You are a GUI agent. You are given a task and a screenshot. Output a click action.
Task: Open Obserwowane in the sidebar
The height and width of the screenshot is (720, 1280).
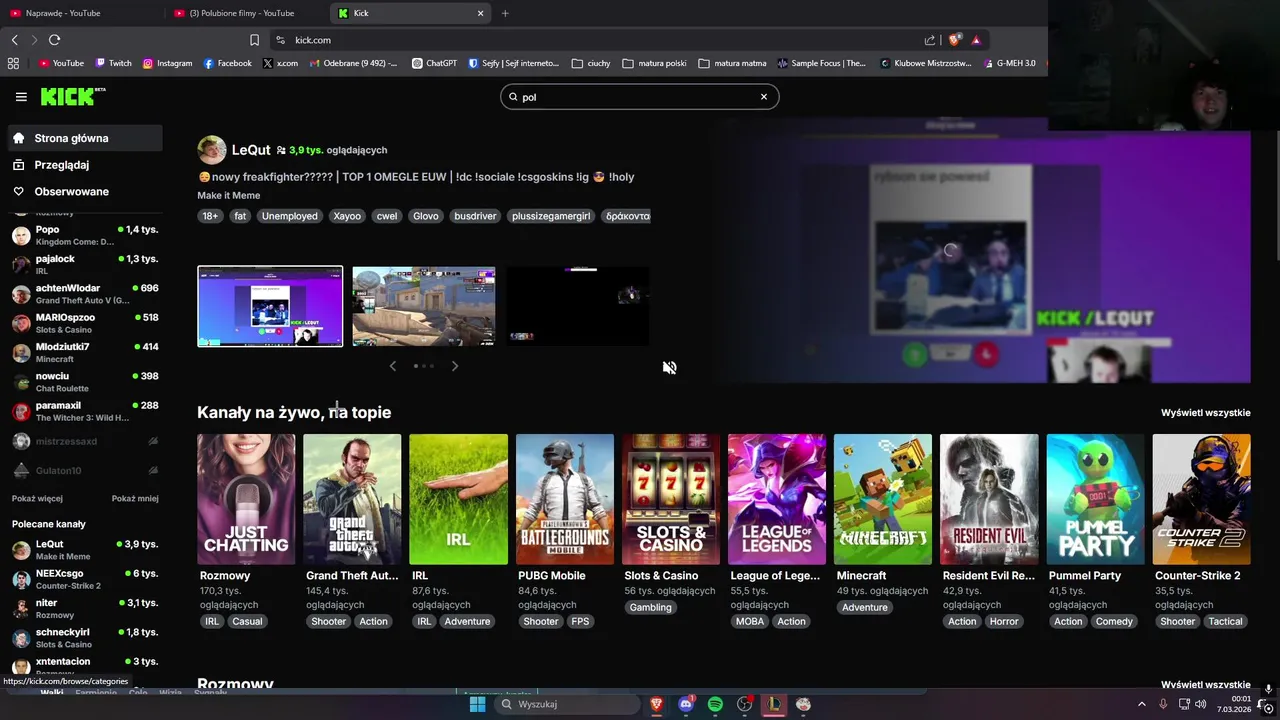tap(85, 191)
